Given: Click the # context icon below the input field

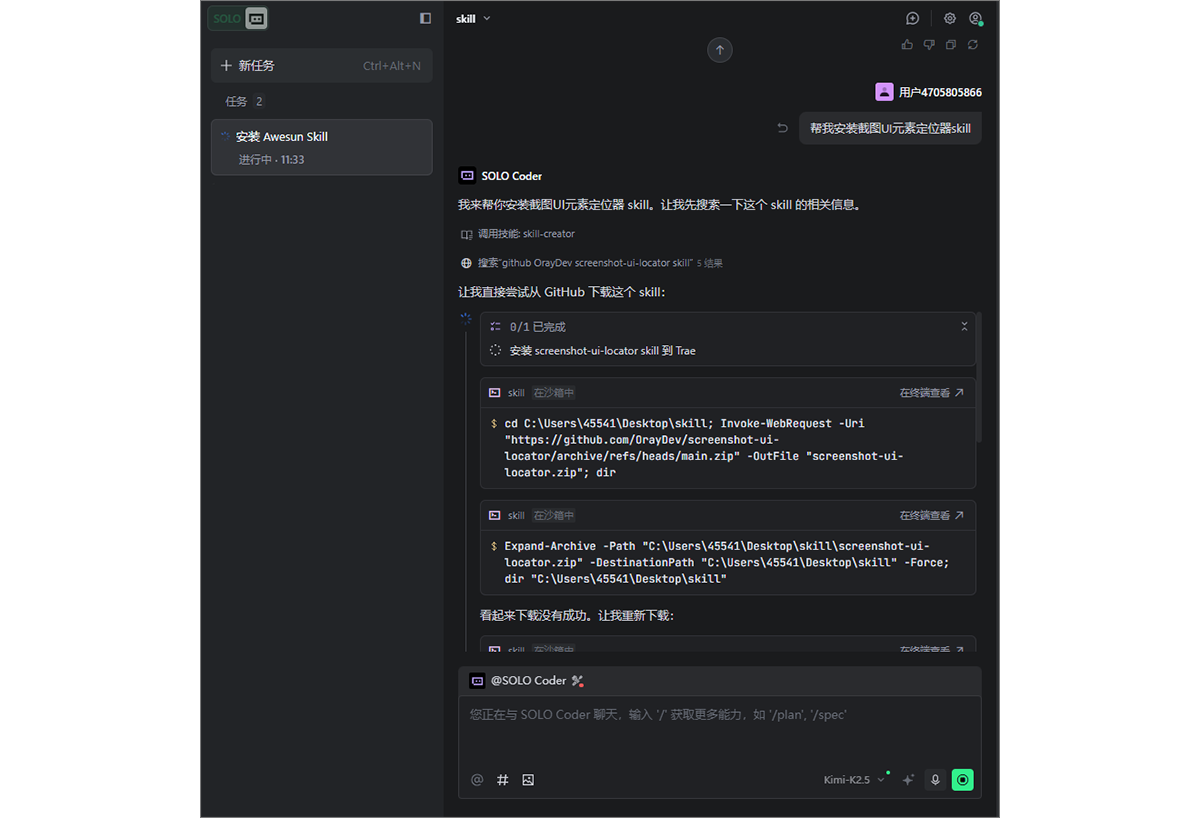Looking at the screenshot, I should (502, 779).
